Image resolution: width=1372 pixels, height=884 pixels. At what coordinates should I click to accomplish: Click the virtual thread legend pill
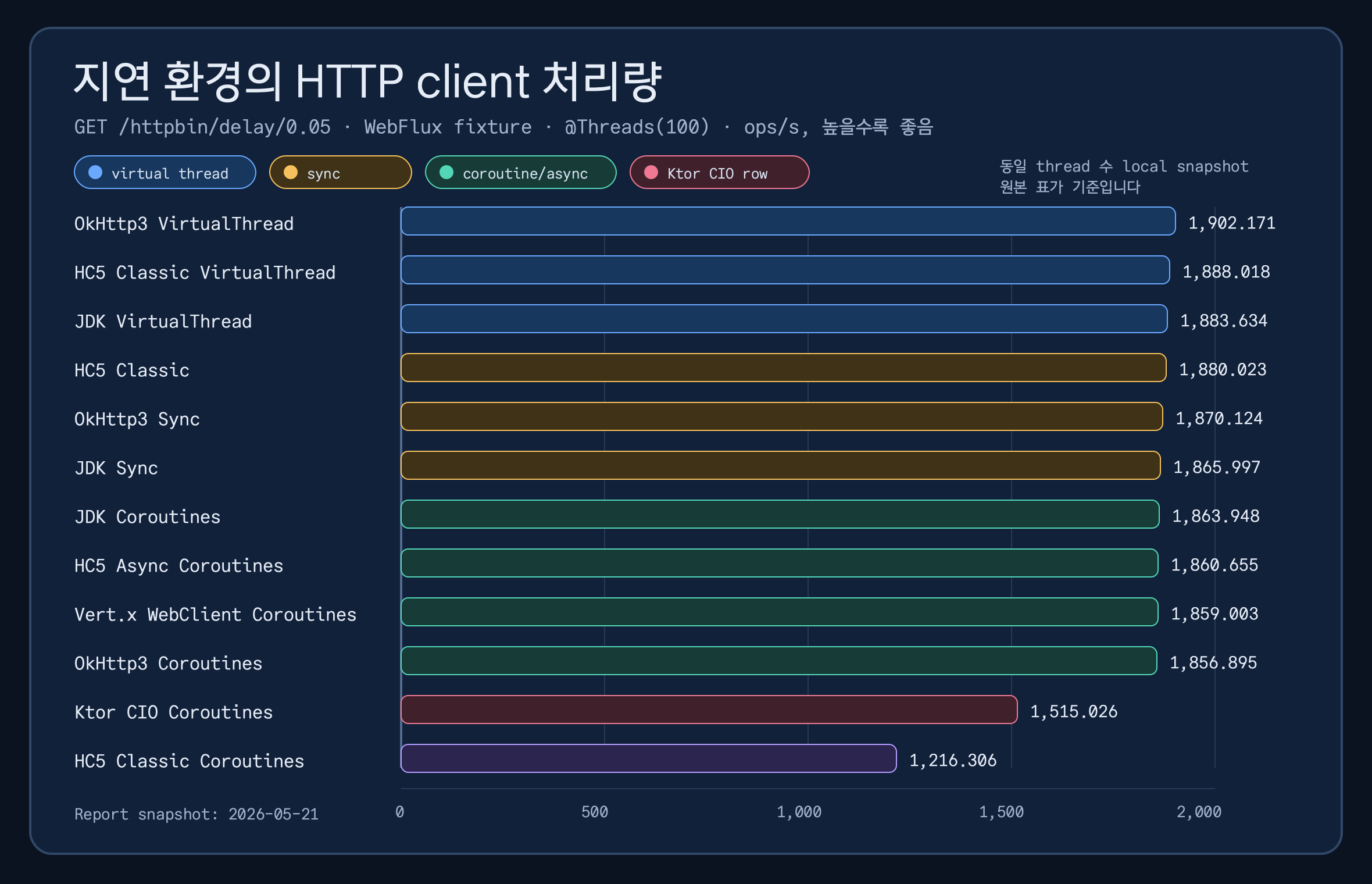(165, 173)
